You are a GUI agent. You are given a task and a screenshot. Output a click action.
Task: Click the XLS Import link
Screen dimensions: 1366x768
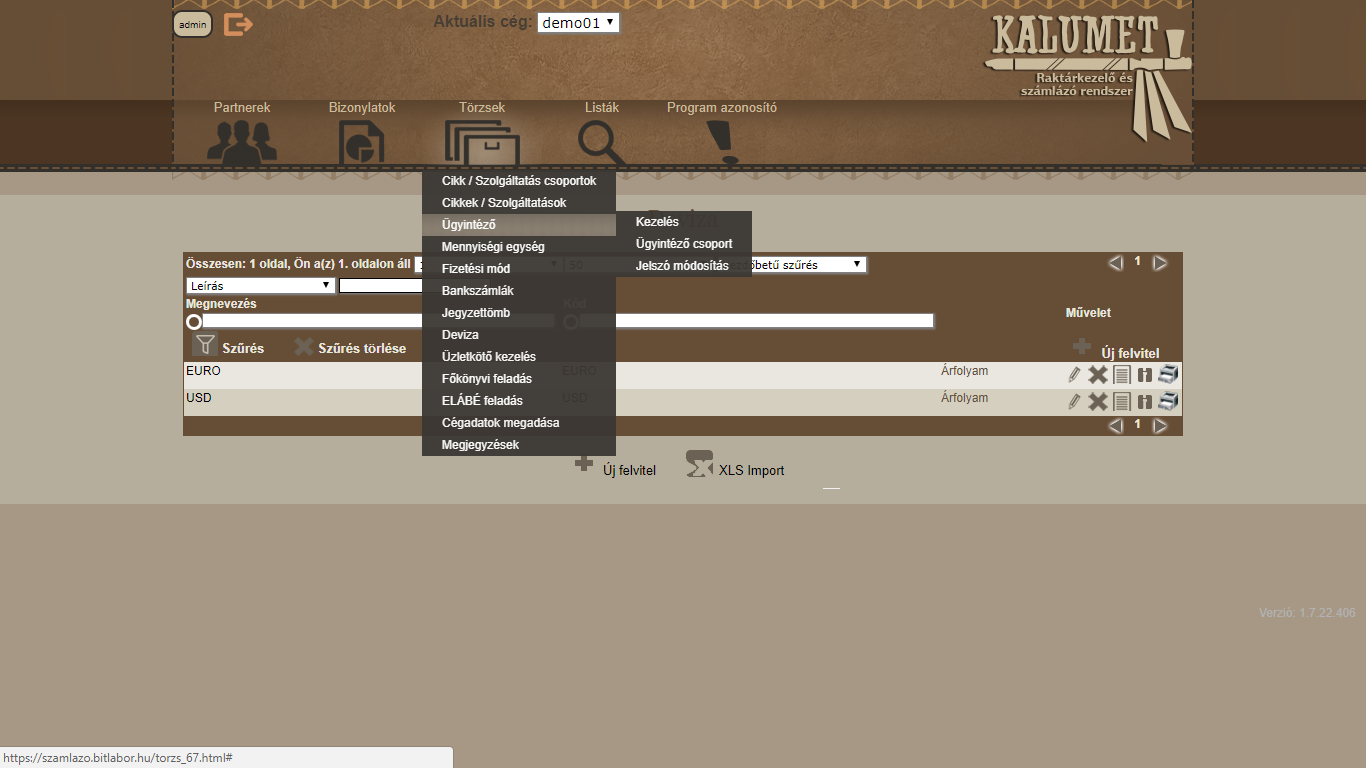coord(751,470)
